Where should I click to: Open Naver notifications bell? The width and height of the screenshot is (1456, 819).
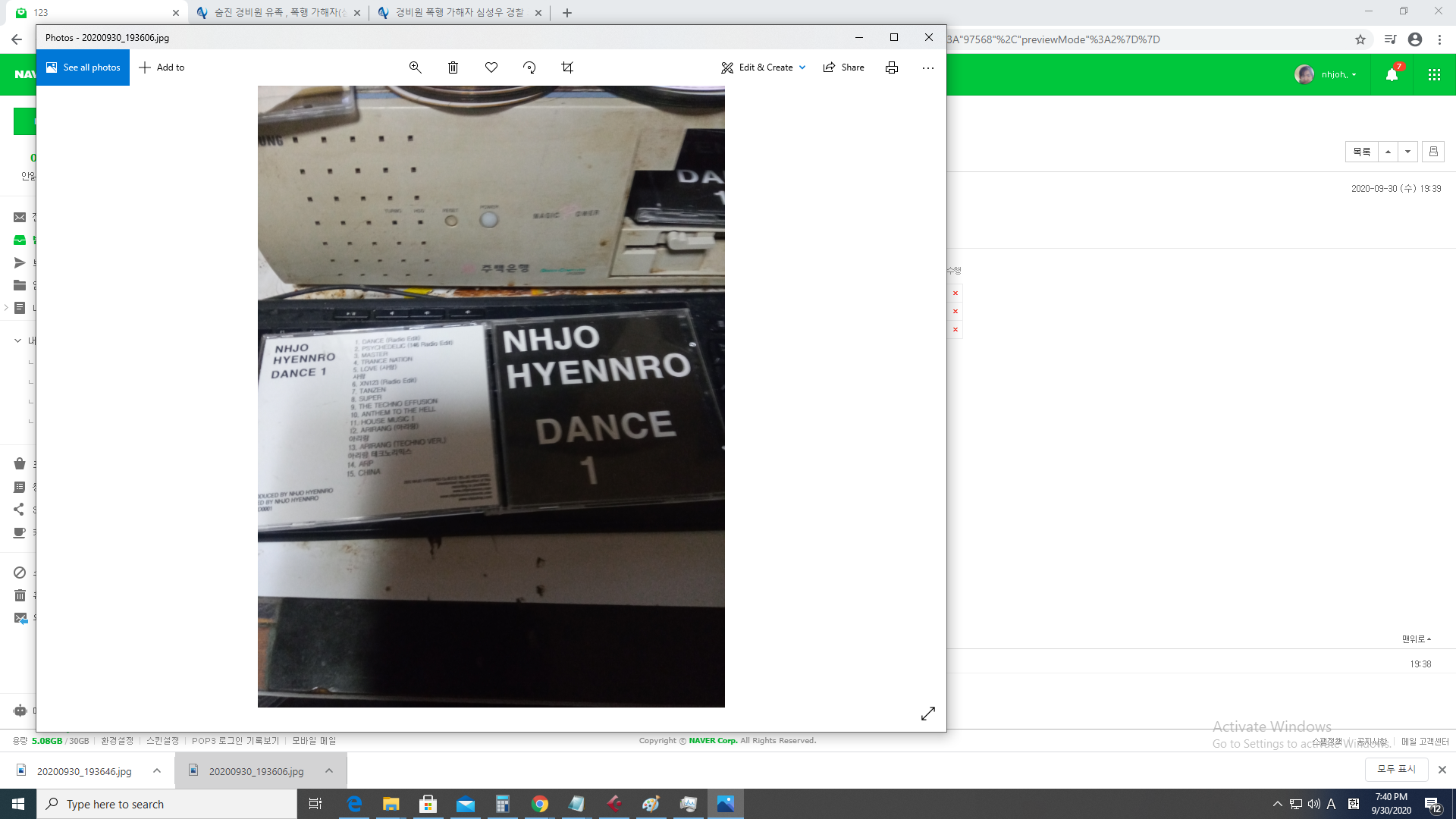(x=1392, y=74)
